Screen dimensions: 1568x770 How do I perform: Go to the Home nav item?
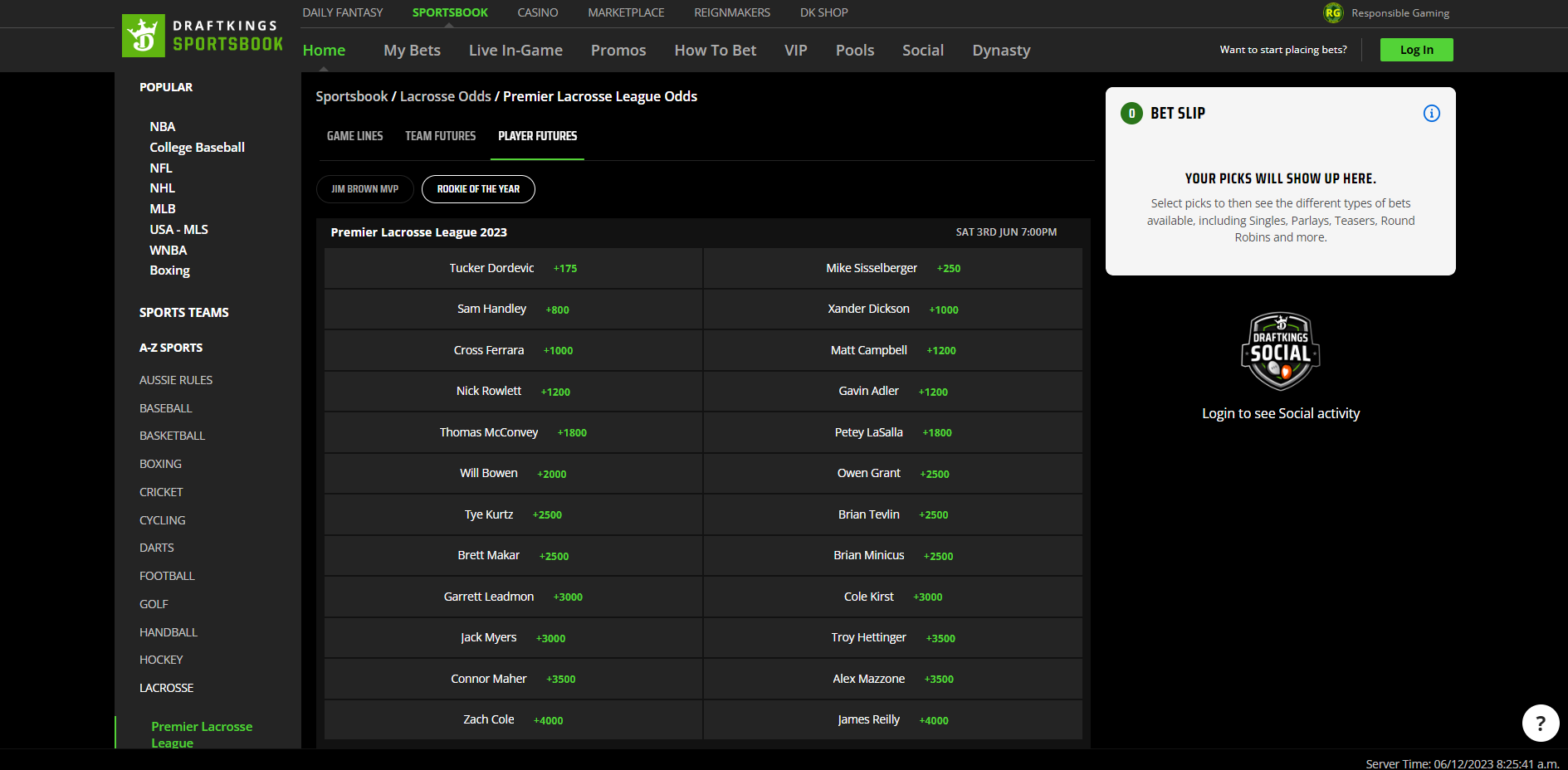[324, 51]
